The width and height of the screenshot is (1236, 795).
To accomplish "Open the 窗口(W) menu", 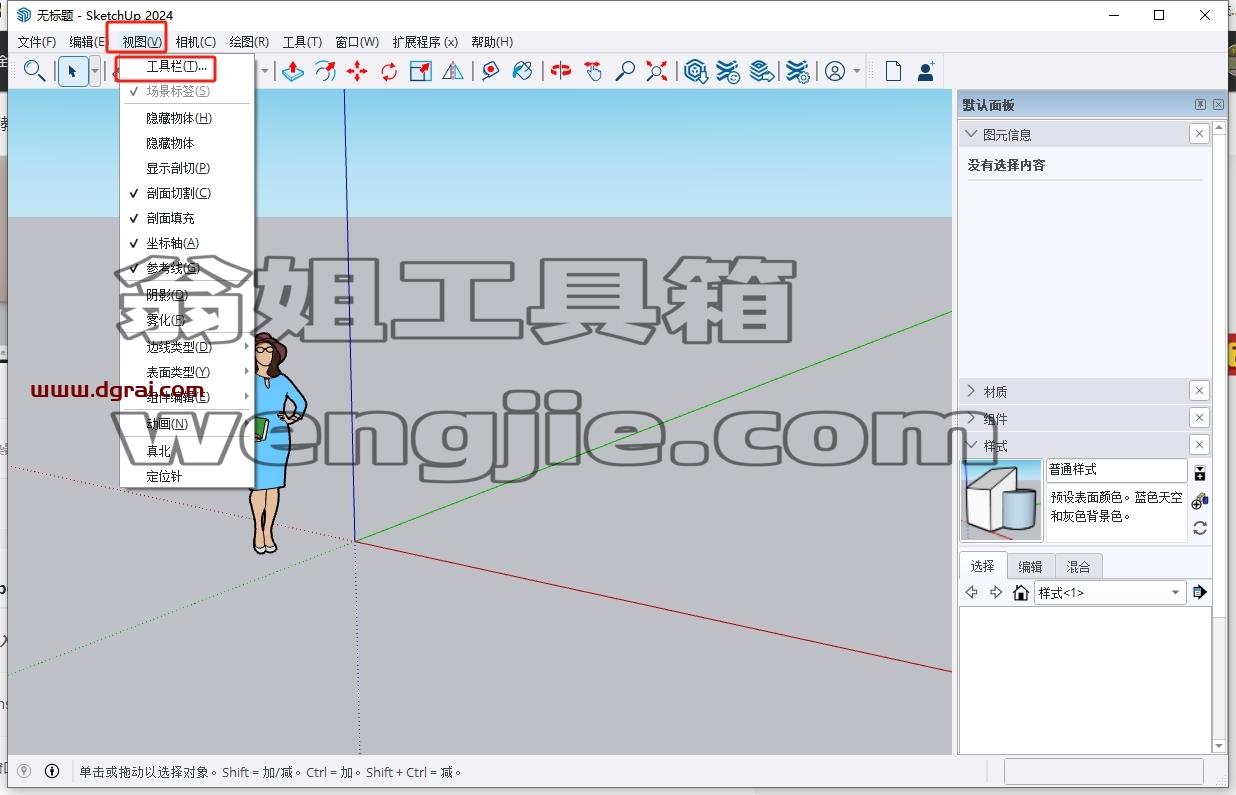I will tap(357, 42).
